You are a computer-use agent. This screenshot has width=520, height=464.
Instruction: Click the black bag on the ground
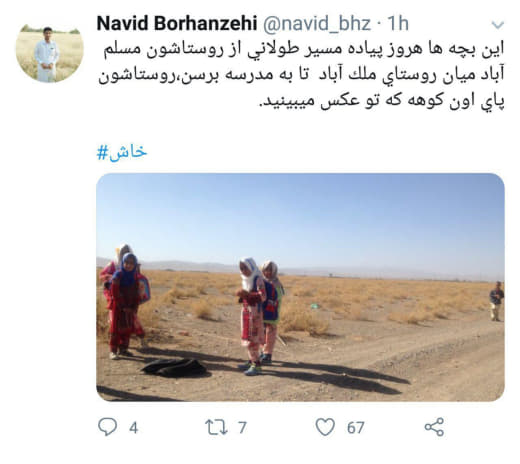pyautogui.click(x=174, y=368)
